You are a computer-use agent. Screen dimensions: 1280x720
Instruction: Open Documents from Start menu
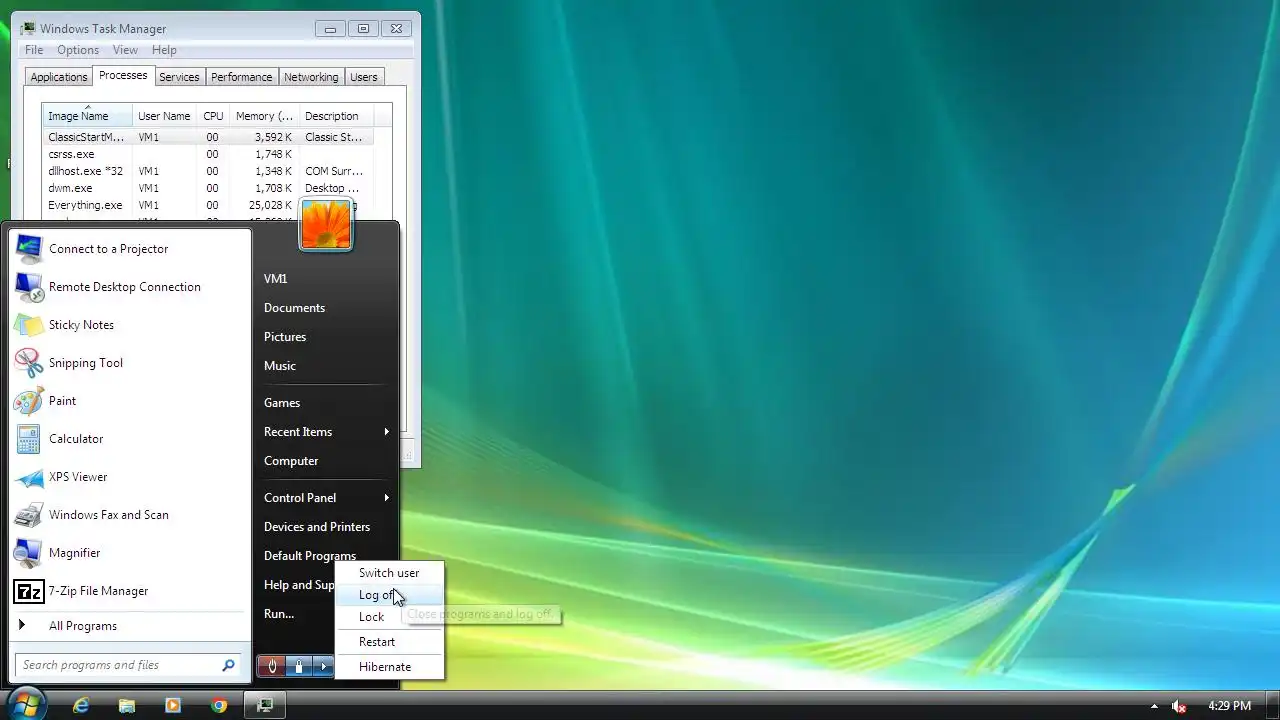click(294, 308)
